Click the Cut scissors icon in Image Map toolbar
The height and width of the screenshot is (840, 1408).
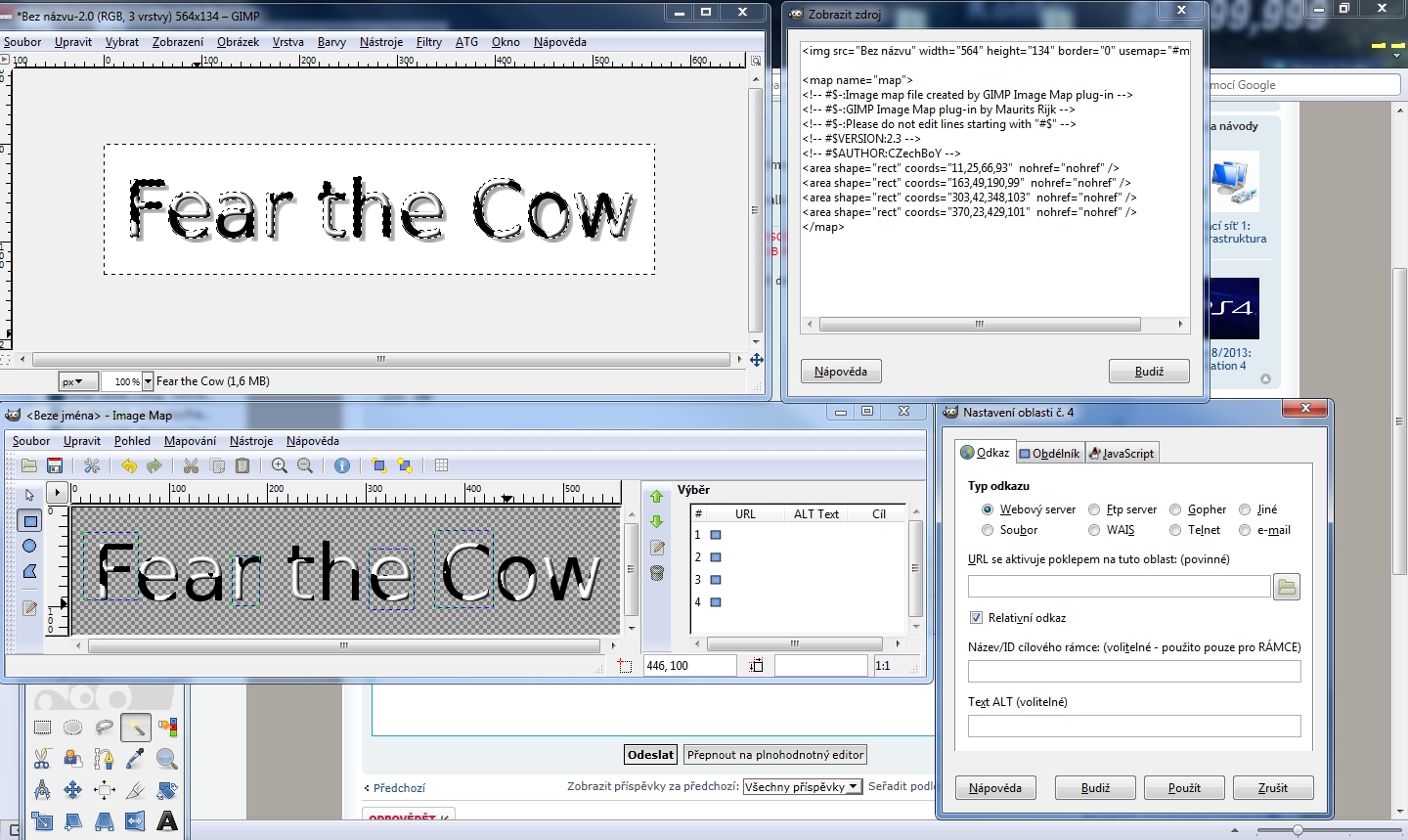pos(191,465)
